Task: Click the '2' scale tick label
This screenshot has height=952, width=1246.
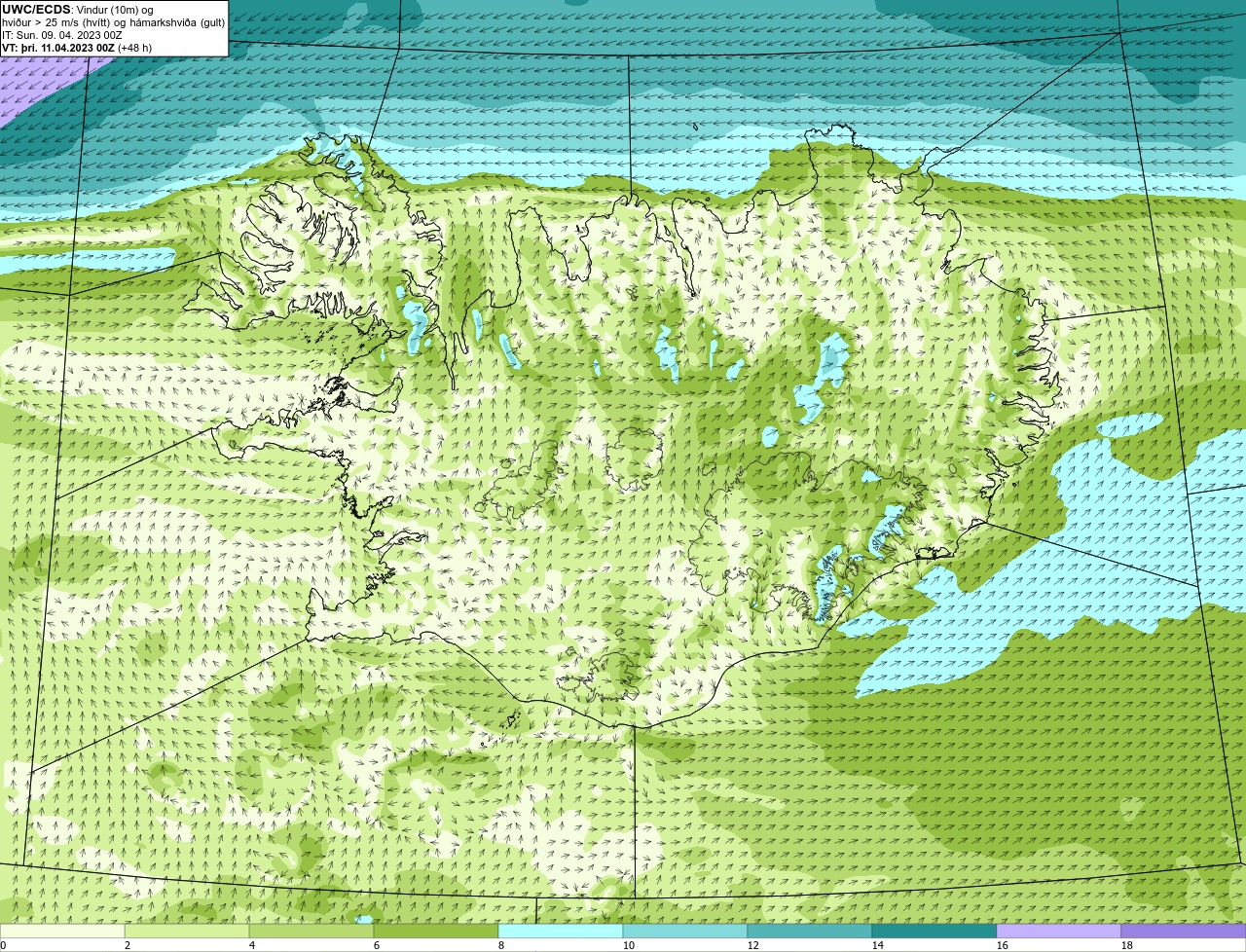Action: pos(128,945)
